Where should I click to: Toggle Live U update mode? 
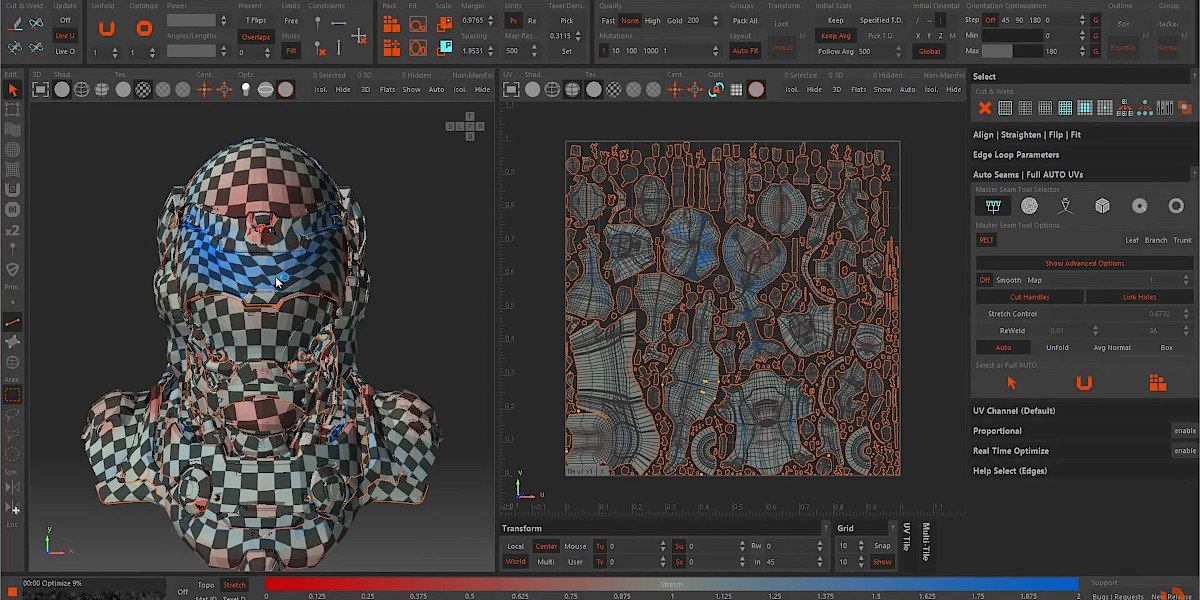pos(65,36)
